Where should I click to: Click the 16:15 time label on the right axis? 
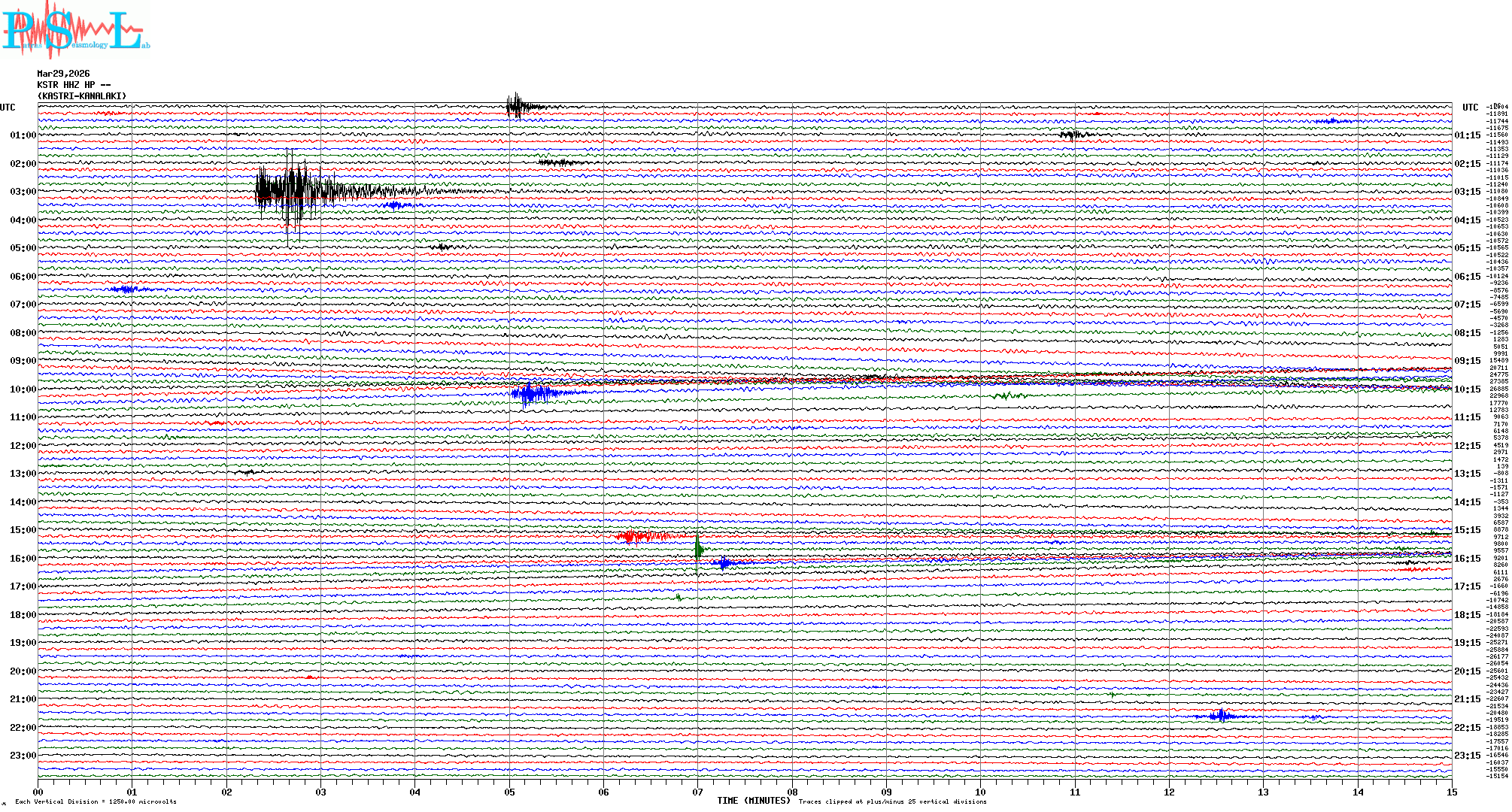tap(1467, 559)
